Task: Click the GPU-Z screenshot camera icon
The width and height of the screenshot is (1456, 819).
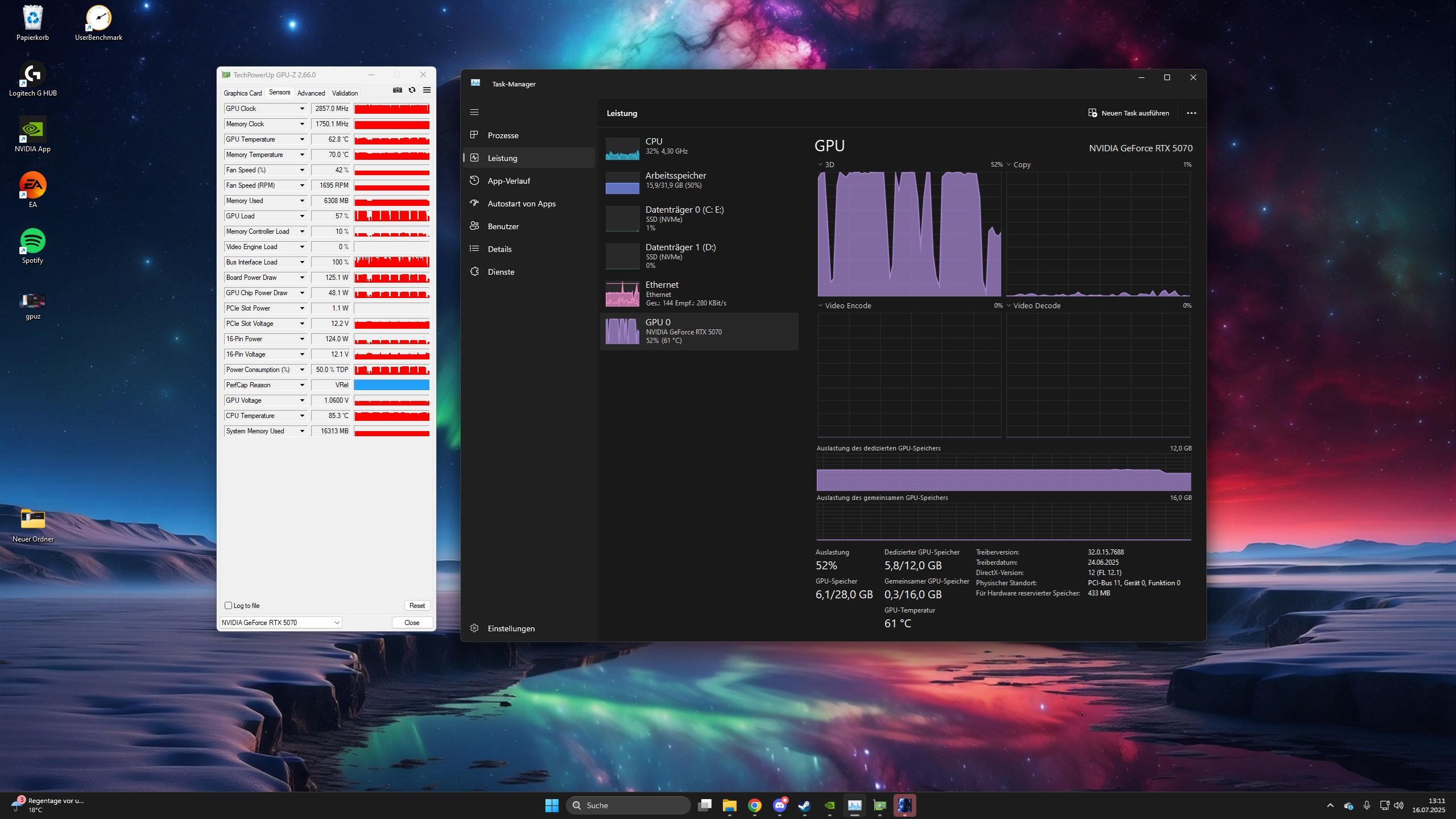Action: pyautogui.click(x=397, y=90)
